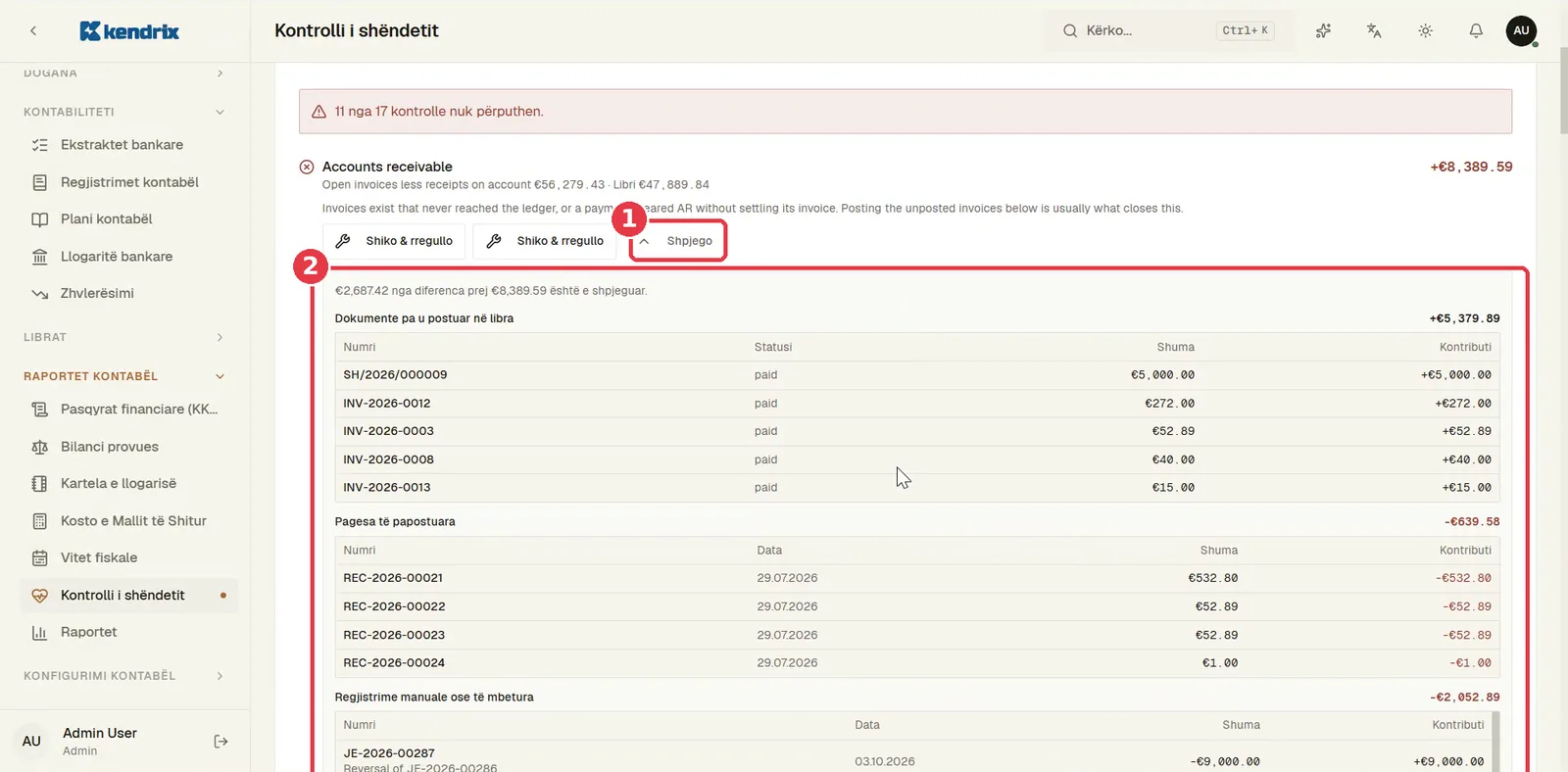Open the language translation menu
The width and height of the screenshot is (1568, 772).
[x=1374, y=30]
